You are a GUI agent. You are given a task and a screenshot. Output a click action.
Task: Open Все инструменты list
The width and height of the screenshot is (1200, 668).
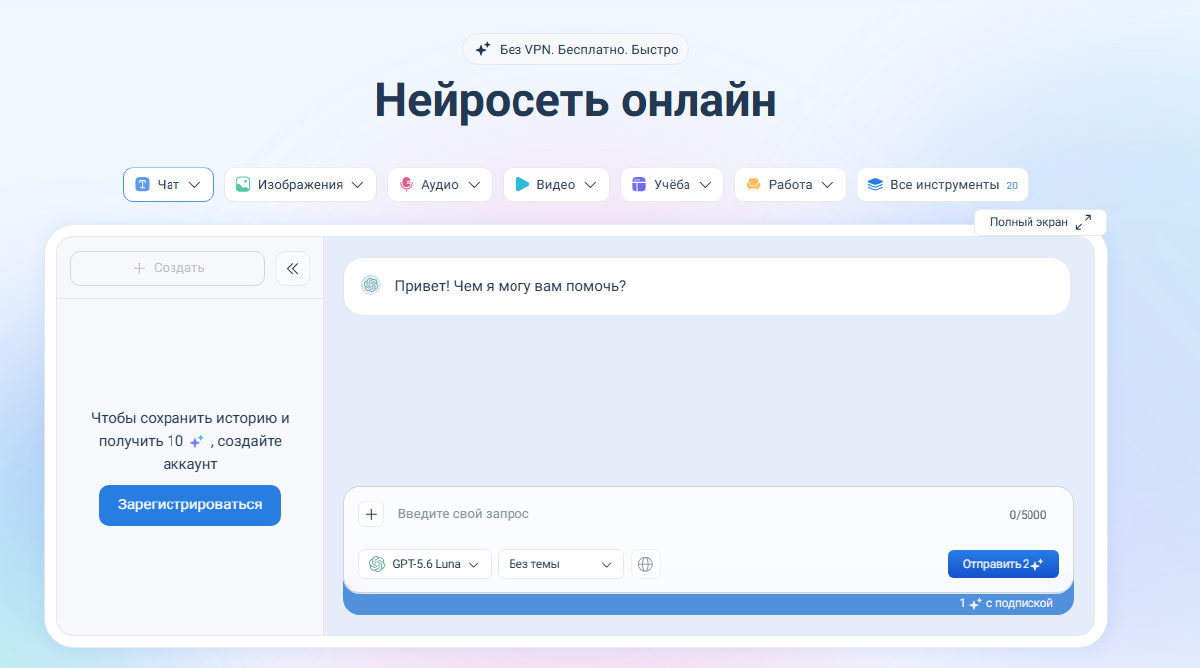(943, 184)
